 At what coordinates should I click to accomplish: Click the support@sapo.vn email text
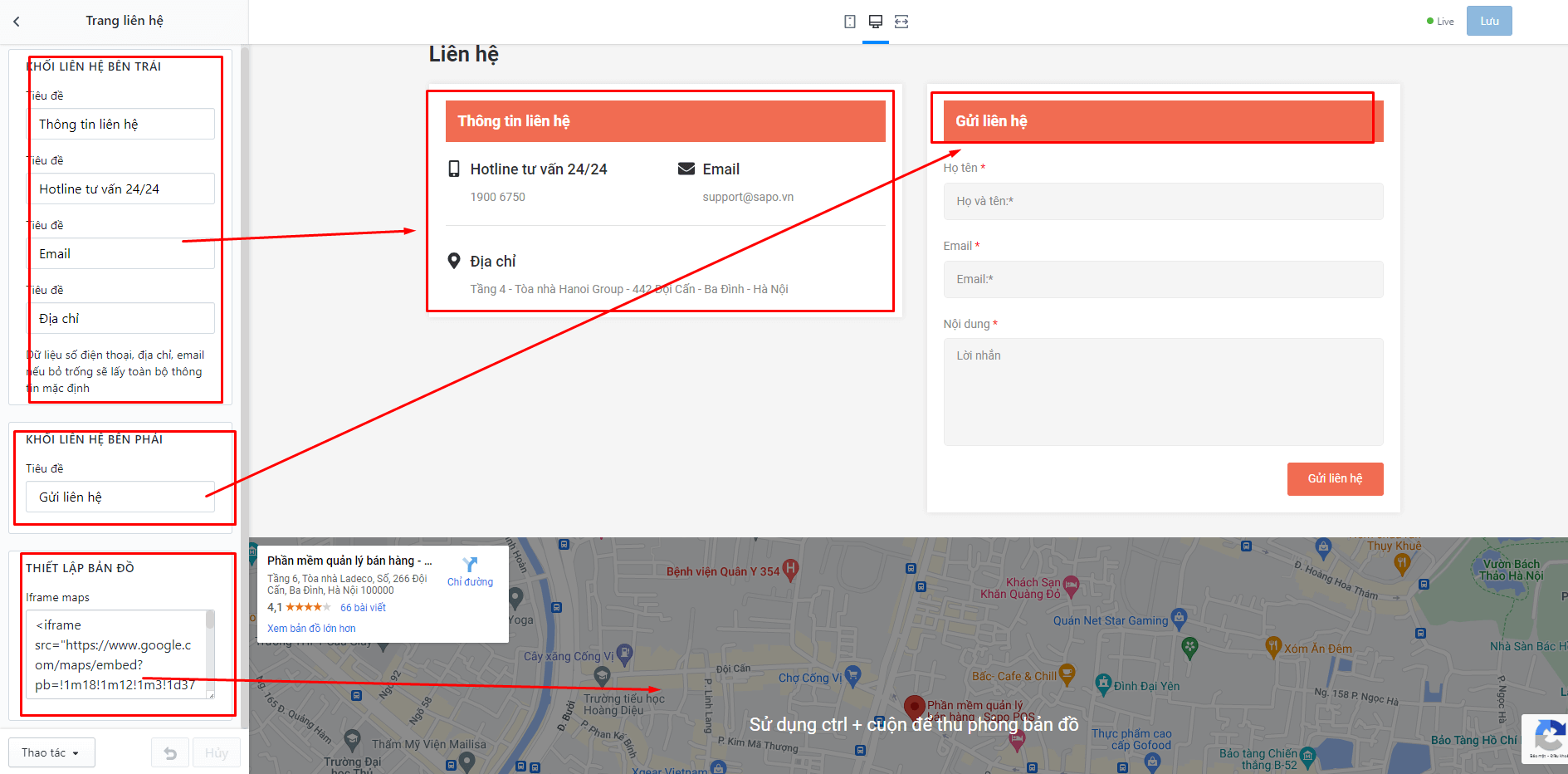pos(748,197)
